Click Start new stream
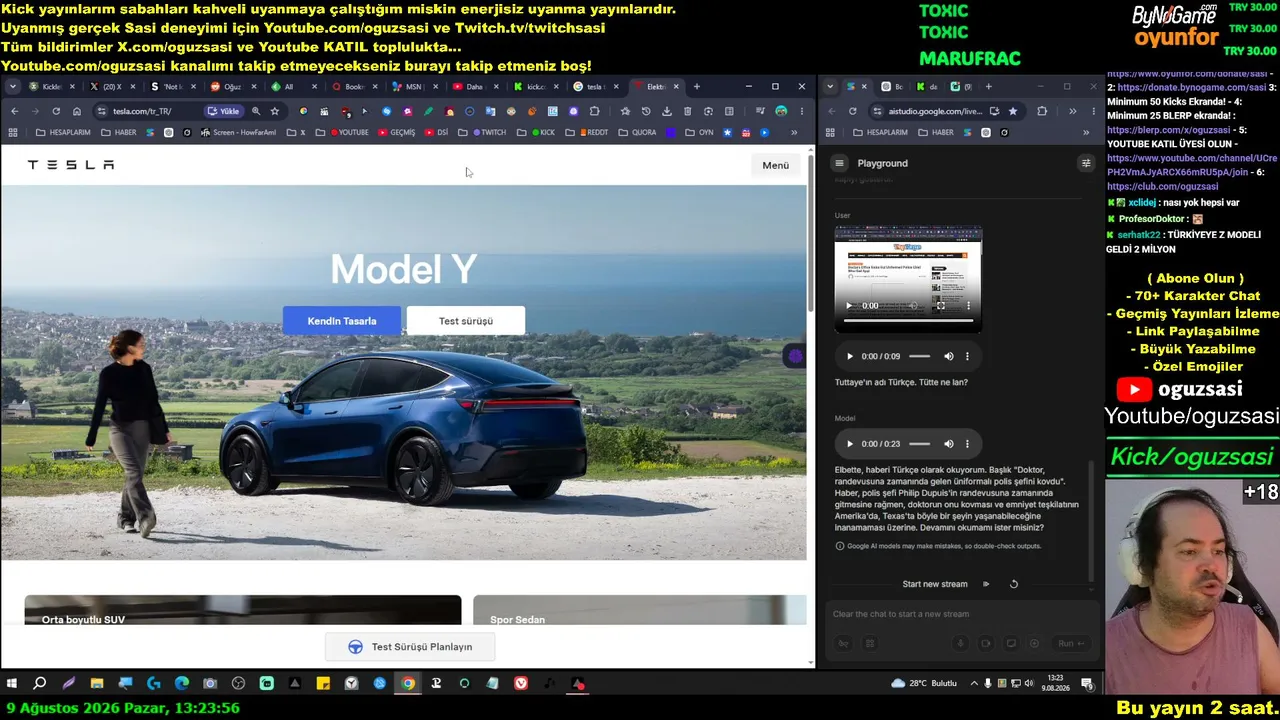 point(935,584)
